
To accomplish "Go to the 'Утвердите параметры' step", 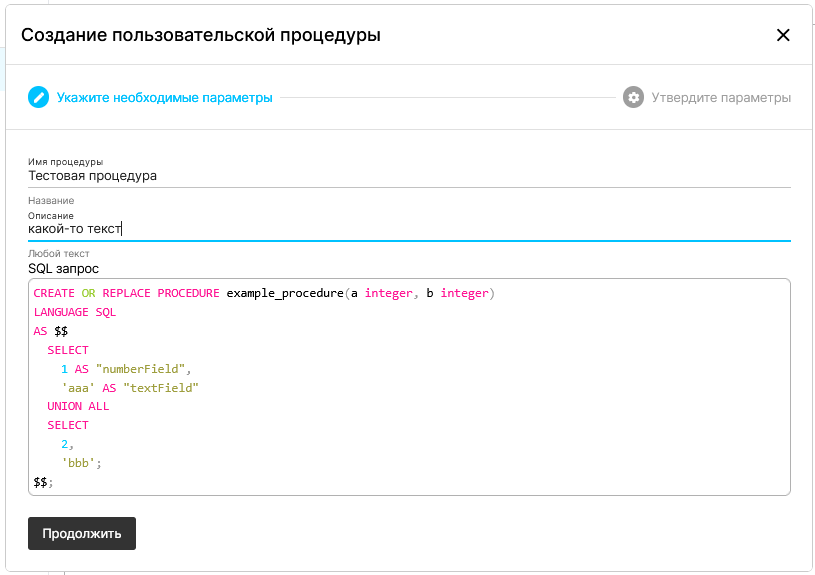I will tap(720, 98).
